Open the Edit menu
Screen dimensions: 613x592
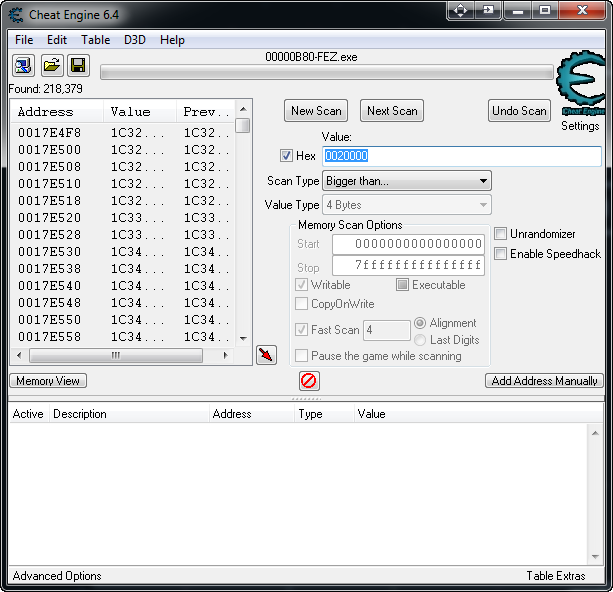point(57,40)
